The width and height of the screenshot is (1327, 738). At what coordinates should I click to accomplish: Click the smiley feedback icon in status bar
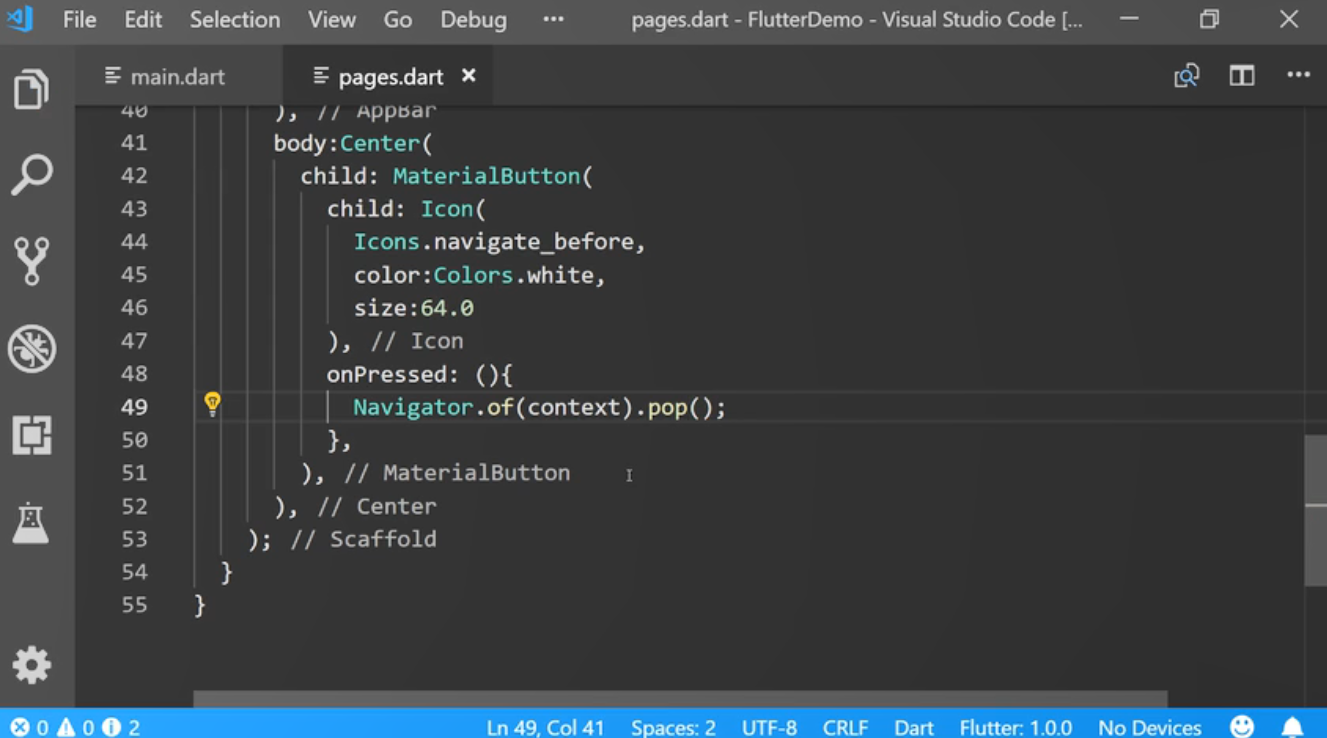click(x=1242, y=727)
